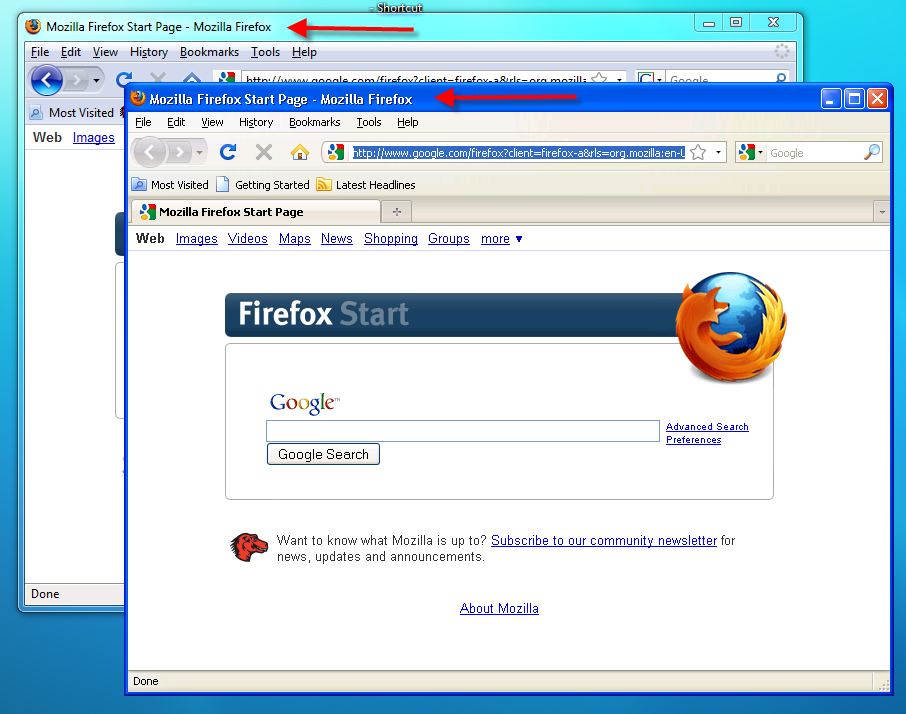This screenshot has height=714, width=906.
Task: Open search engine chooser in front window
Action: [750, 152]
